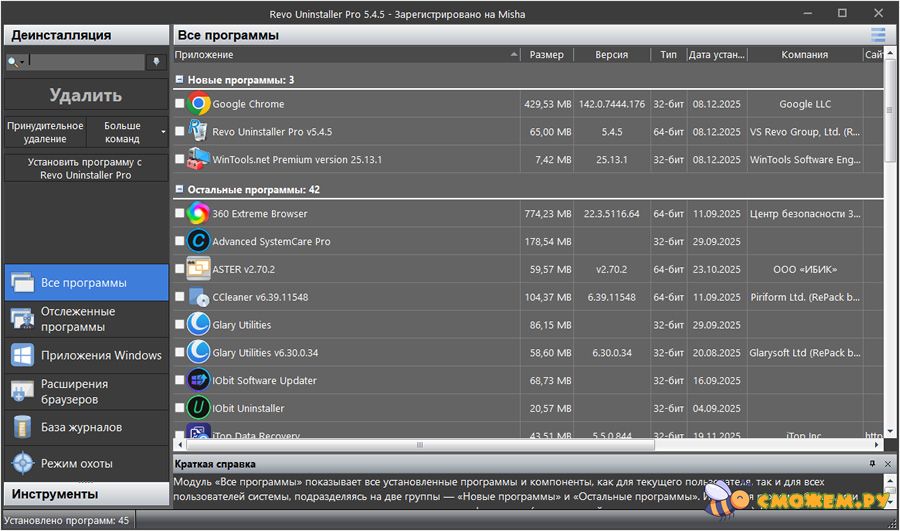Click Принудительное удаление button
900x531 pixels.
[x=45, y=133]
